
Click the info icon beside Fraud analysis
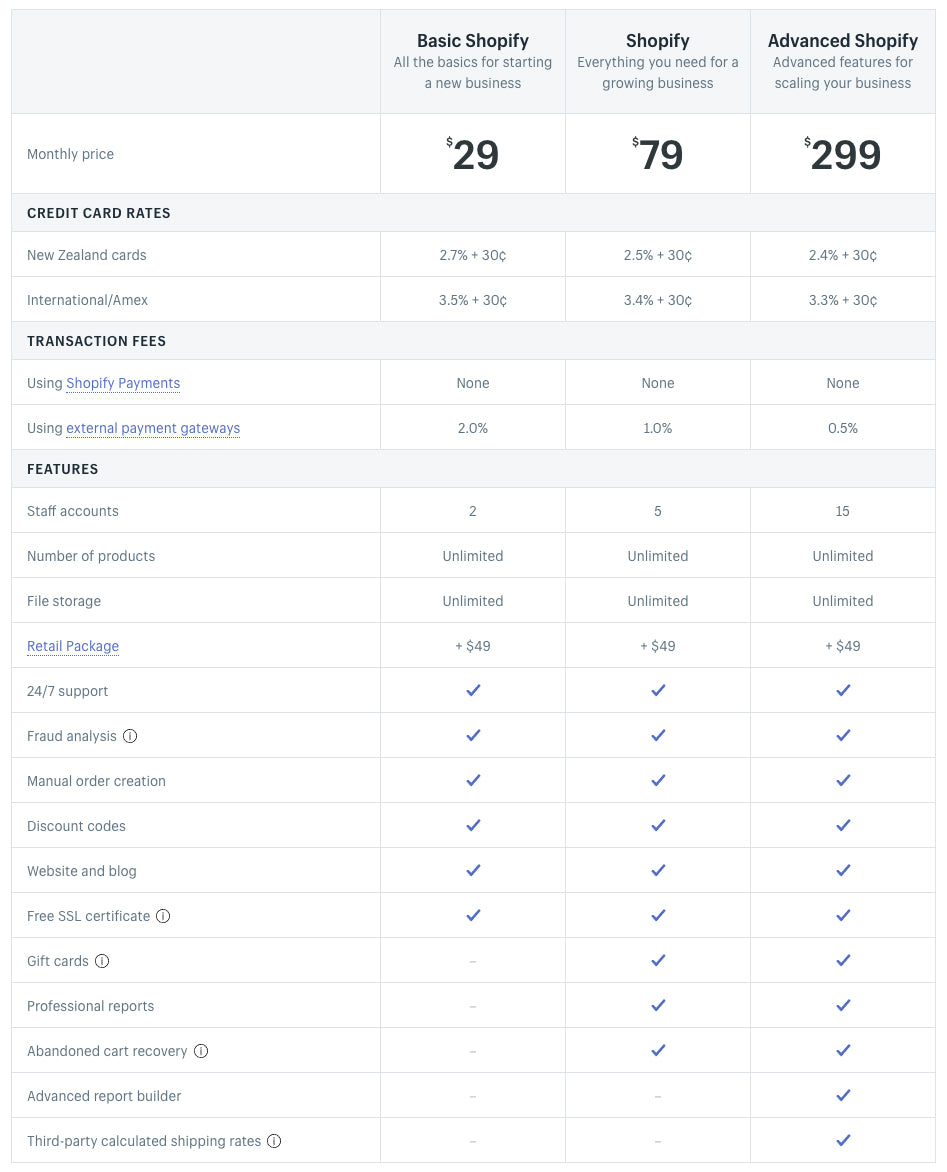tap(130, 736)
